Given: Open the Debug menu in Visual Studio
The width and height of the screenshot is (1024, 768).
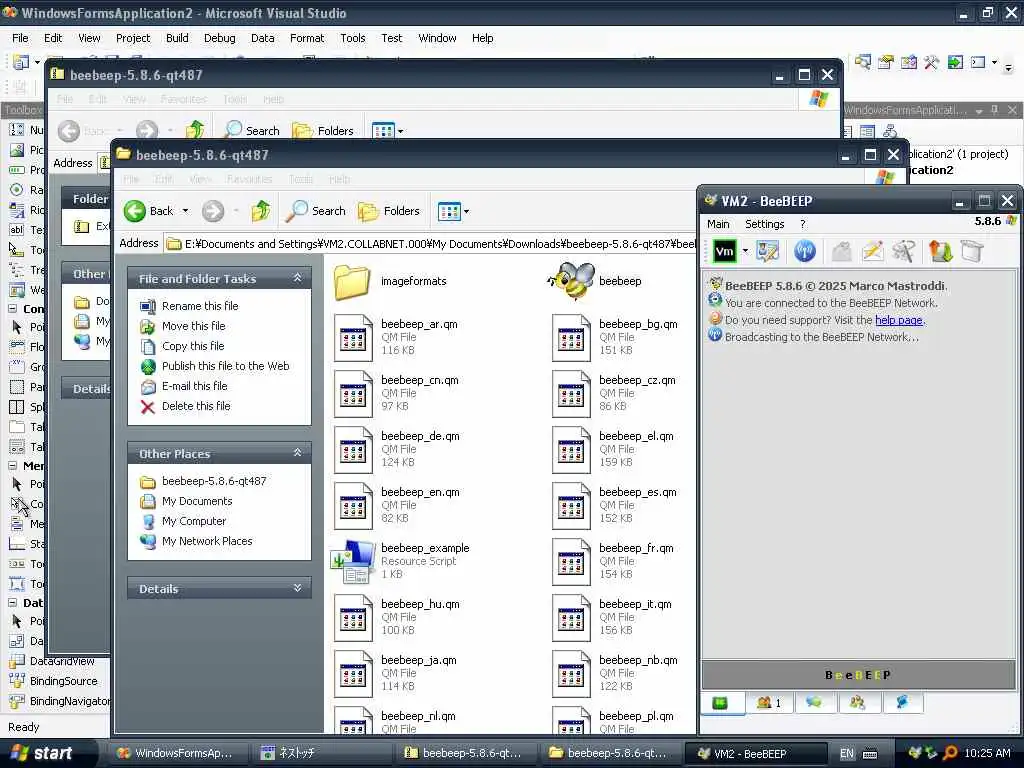Looking at the screenshot, I should 219,38.
